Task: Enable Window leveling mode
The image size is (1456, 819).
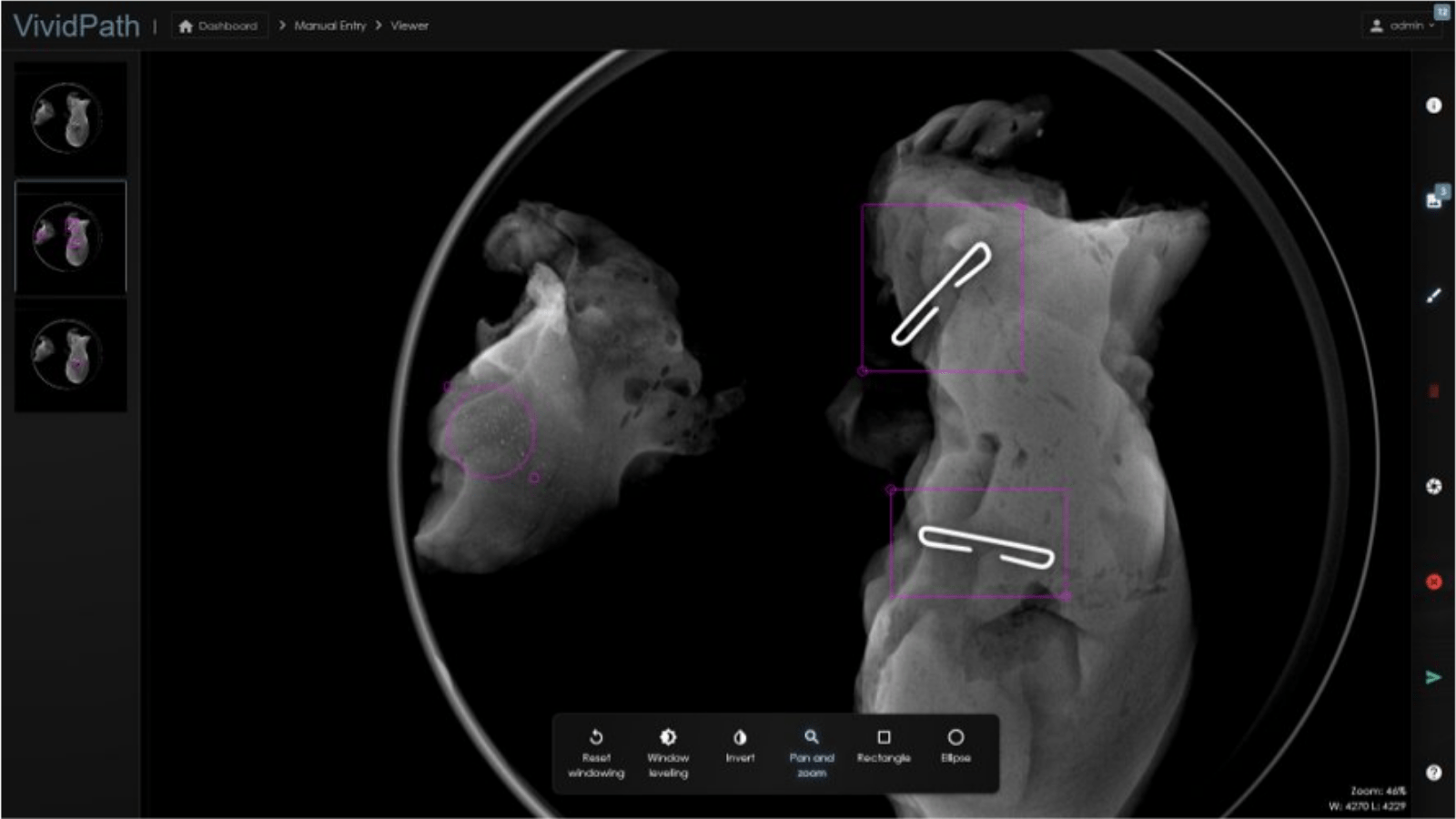Action: point(669,748)
